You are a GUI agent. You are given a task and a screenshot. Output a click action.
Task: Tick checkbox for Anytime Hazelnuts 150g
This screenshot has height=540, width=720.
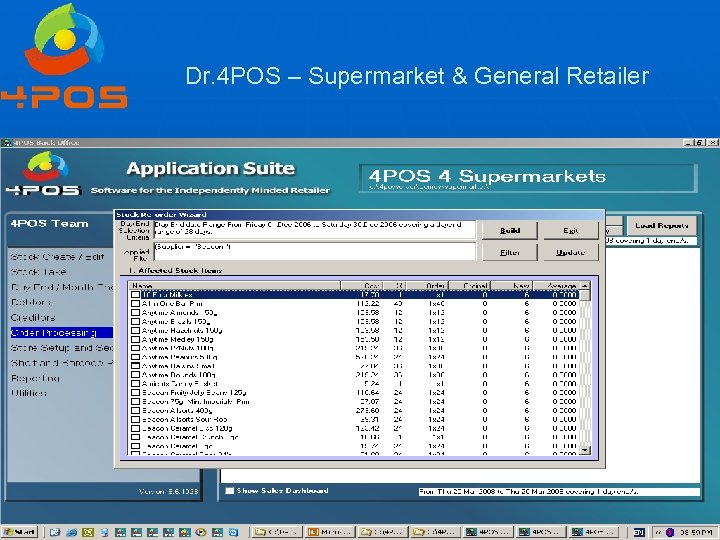coord(135,331)
